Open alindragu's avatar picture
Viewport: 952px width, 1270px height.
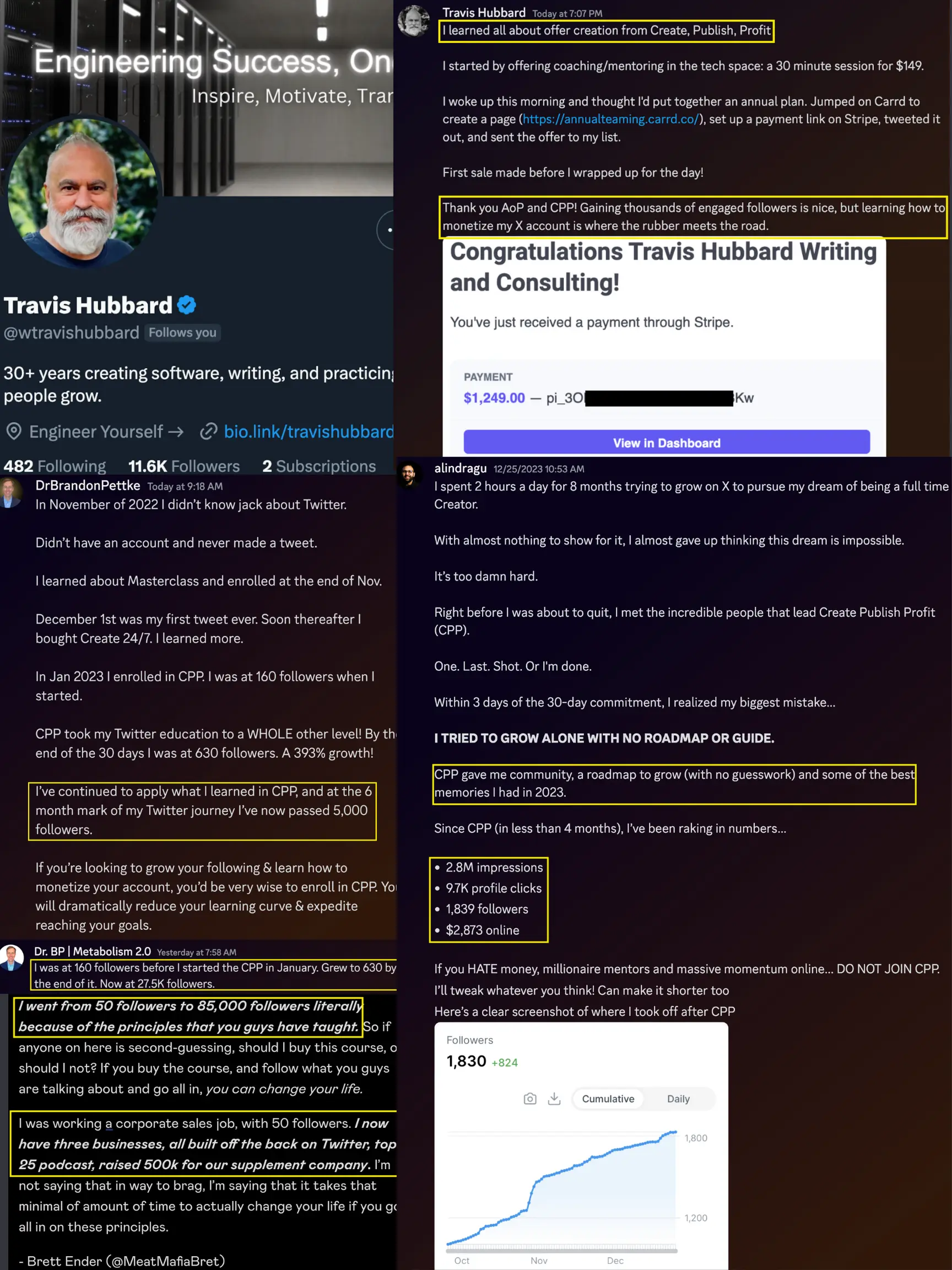pos(409,474)
